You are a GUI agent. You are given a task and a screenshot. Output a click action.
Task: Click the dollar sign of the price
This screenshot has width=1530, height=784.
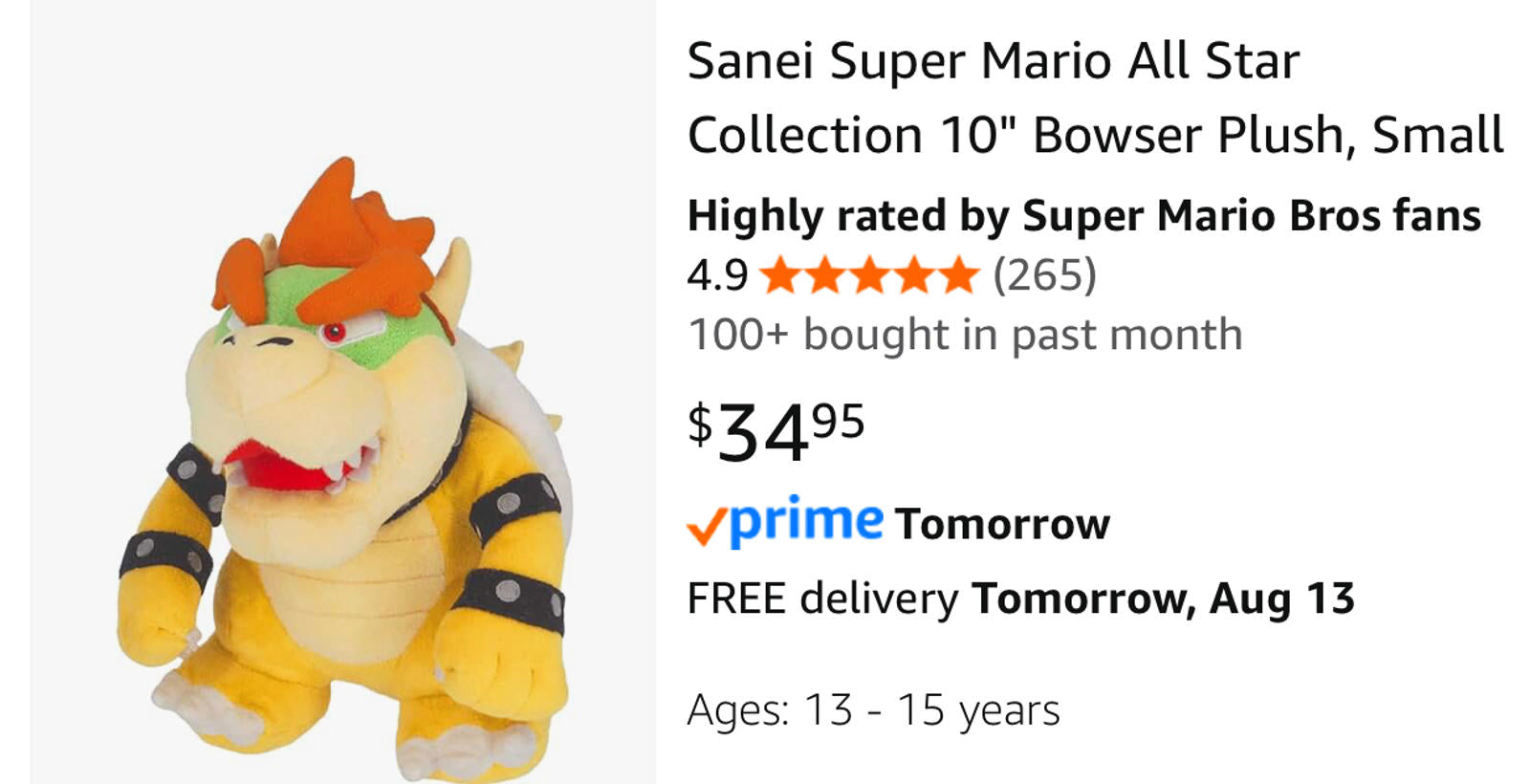[x=700, y=423]
